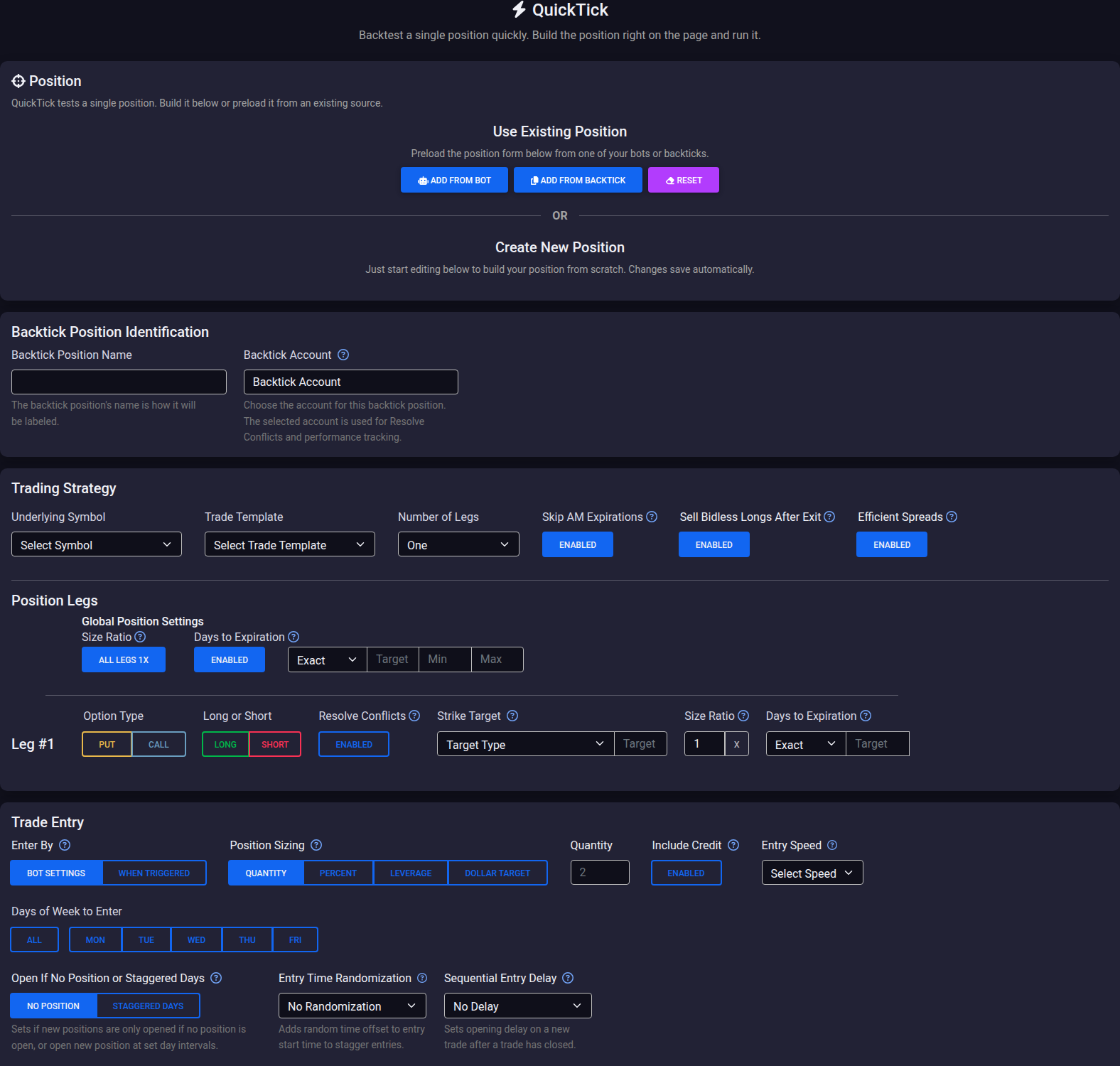The width and height of the screenshot is (1120, 1066).
Task: Click Backtick Position Name input field
Action: (x=119, y=382)
